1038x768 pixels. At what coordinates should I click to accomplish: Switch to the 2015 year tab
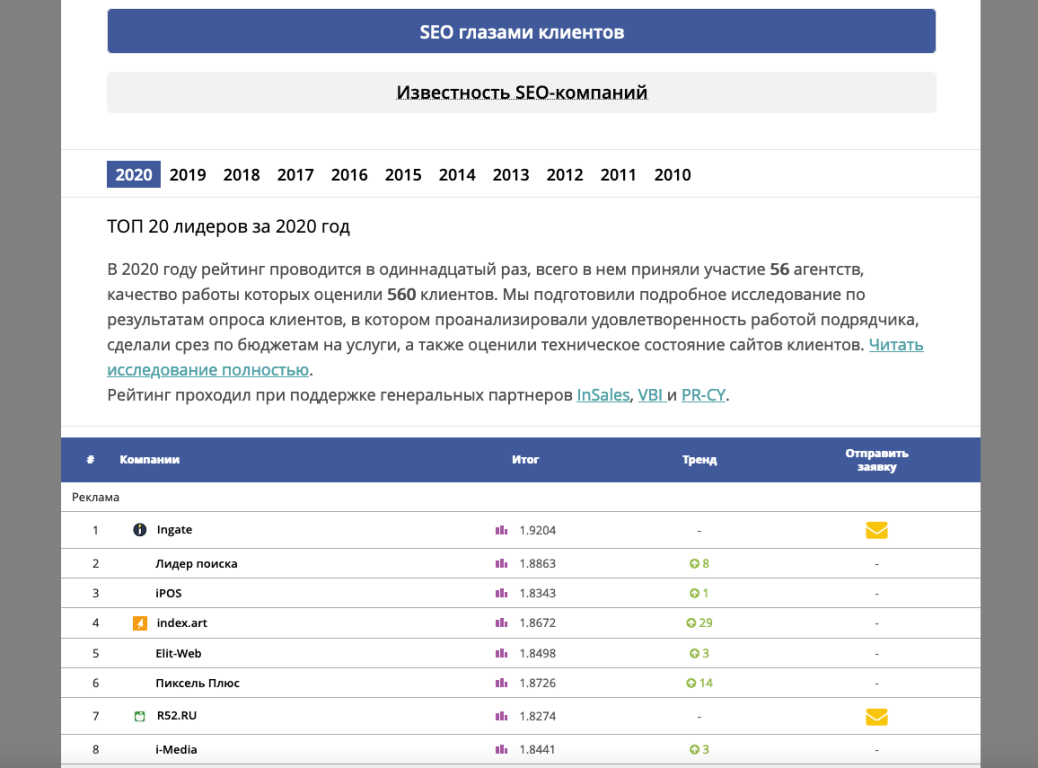click(403, 175)
